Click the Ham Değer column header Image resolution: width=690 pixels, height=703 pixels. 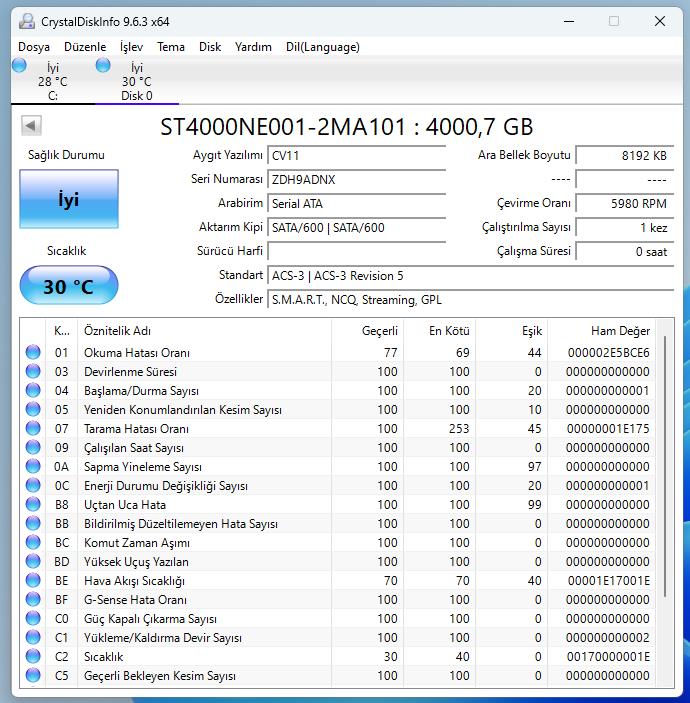(602, 331)
